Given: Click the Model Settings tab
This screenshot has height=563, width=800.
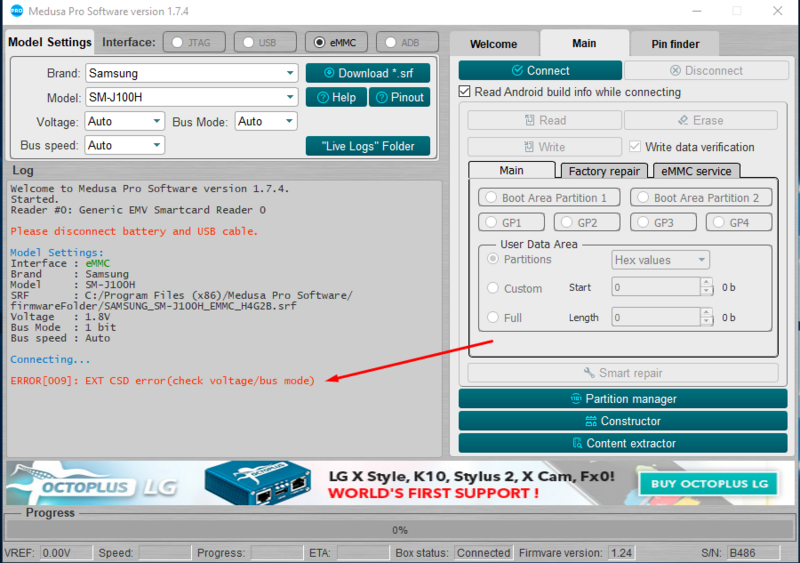Looking at the screenshot, I should (49, 42).
